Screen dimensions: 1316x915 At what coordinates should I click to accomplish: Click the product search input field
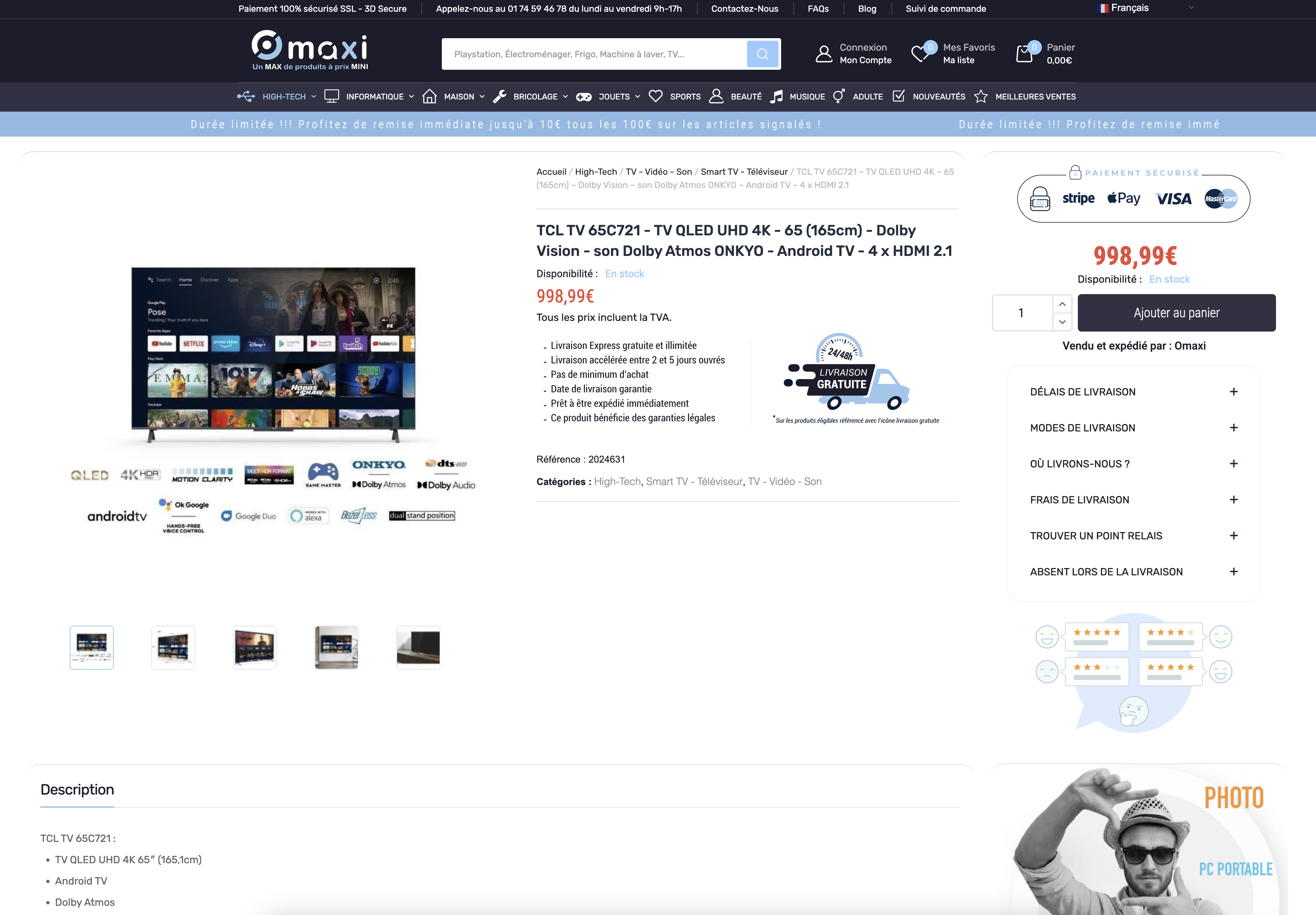click(x=594, y=54)
